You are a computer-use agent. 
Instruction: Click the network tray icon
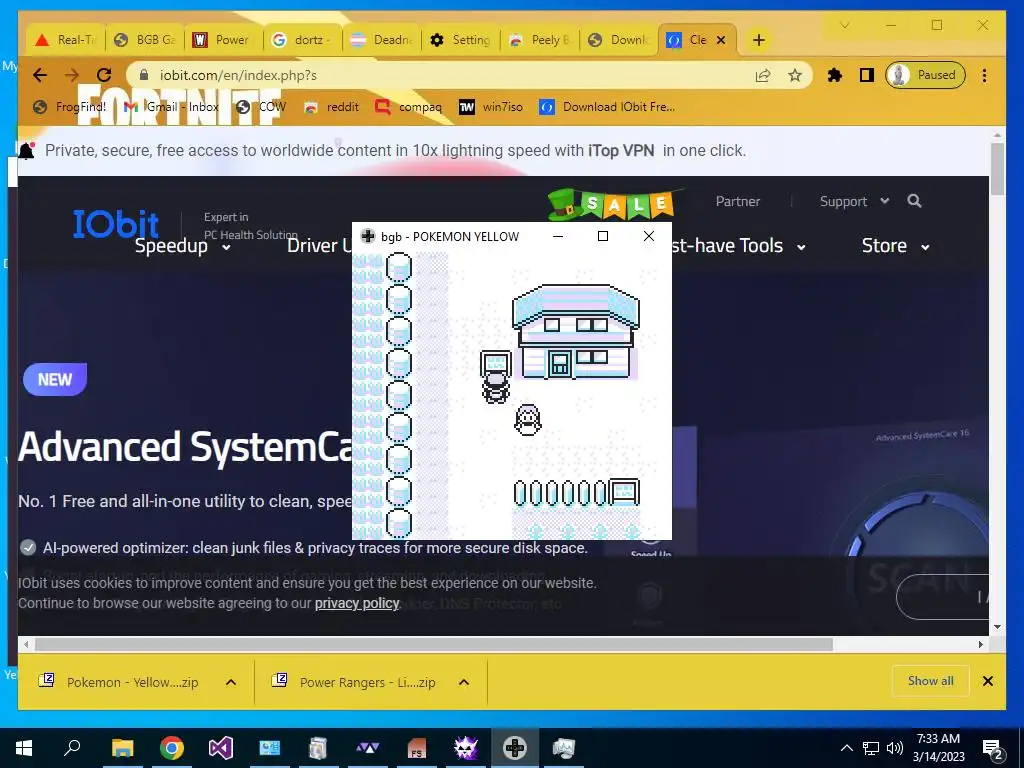(x=871, y=748)
